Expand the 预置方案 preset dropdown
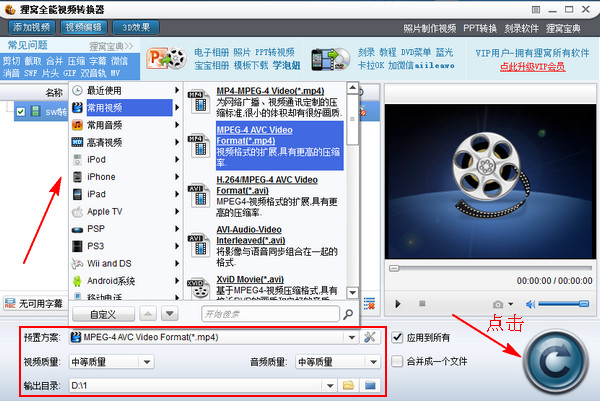 click(352, 337)
